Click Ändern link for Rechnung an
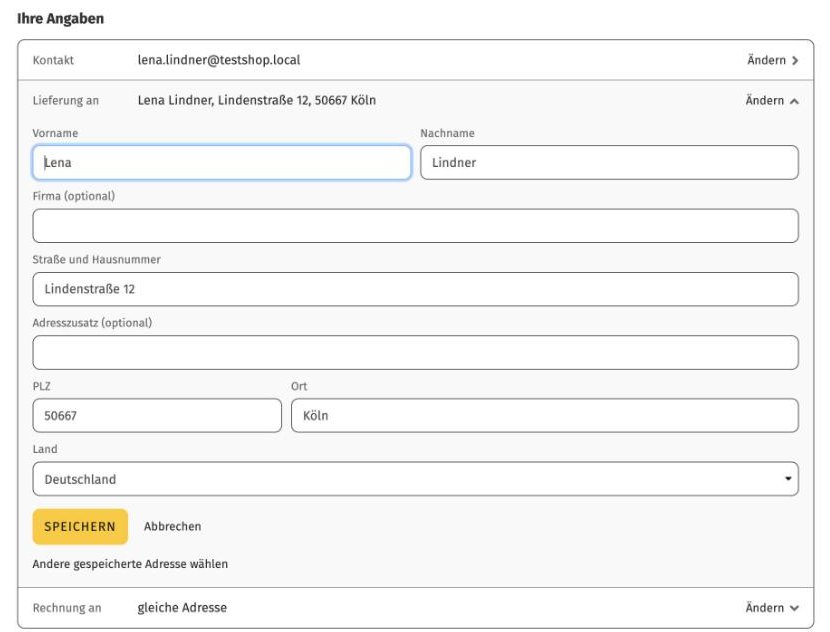The width and height of the screenshot is (830, 632). coord(764,608)
